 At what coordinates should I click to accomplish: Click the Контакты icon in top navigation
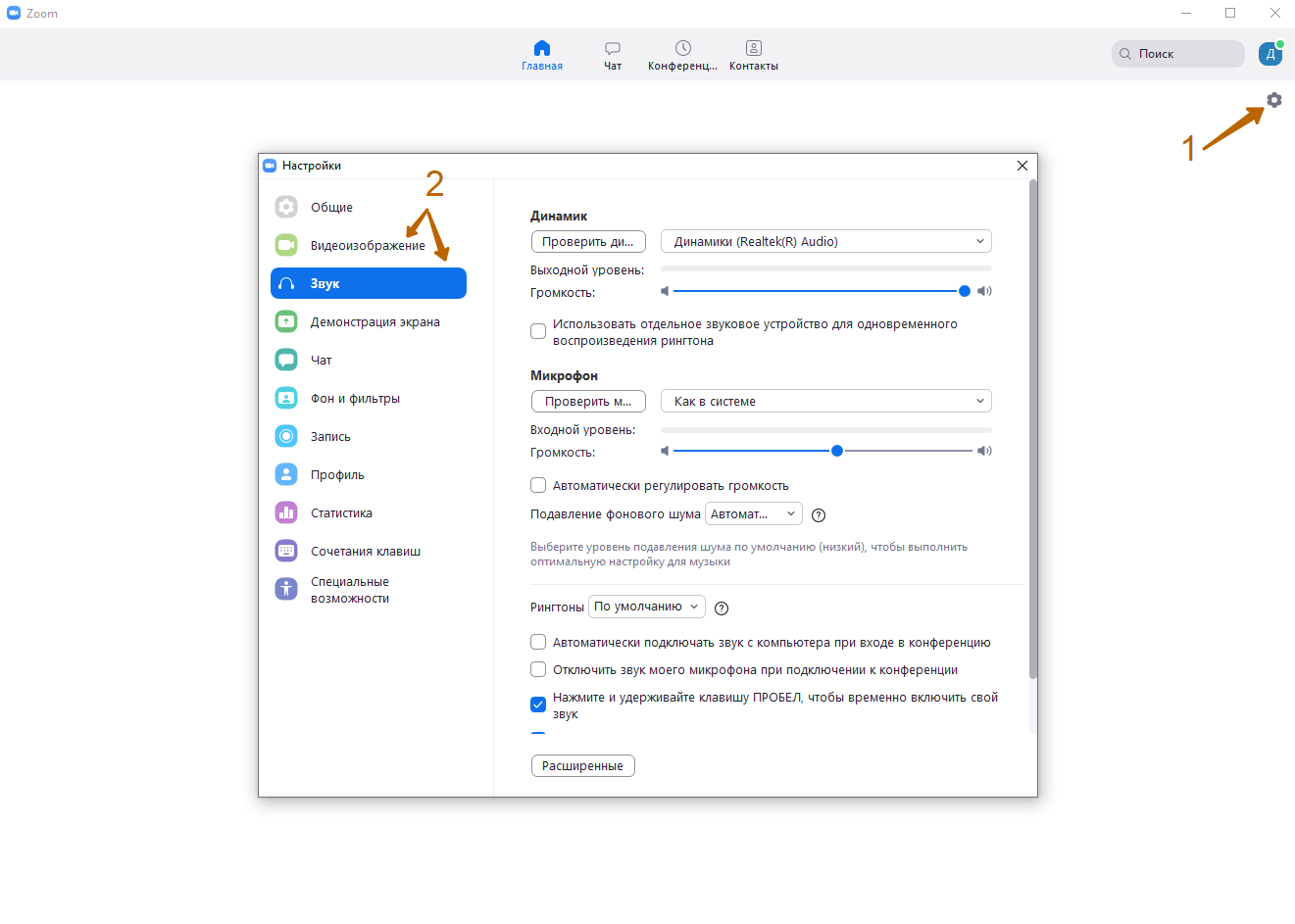click(754, 48)
